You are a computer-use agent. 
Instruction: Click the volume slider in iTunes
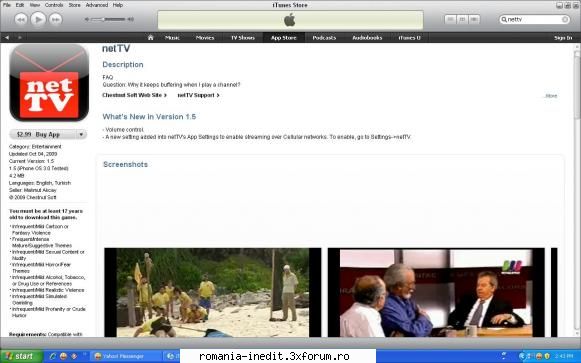[108, 19]
